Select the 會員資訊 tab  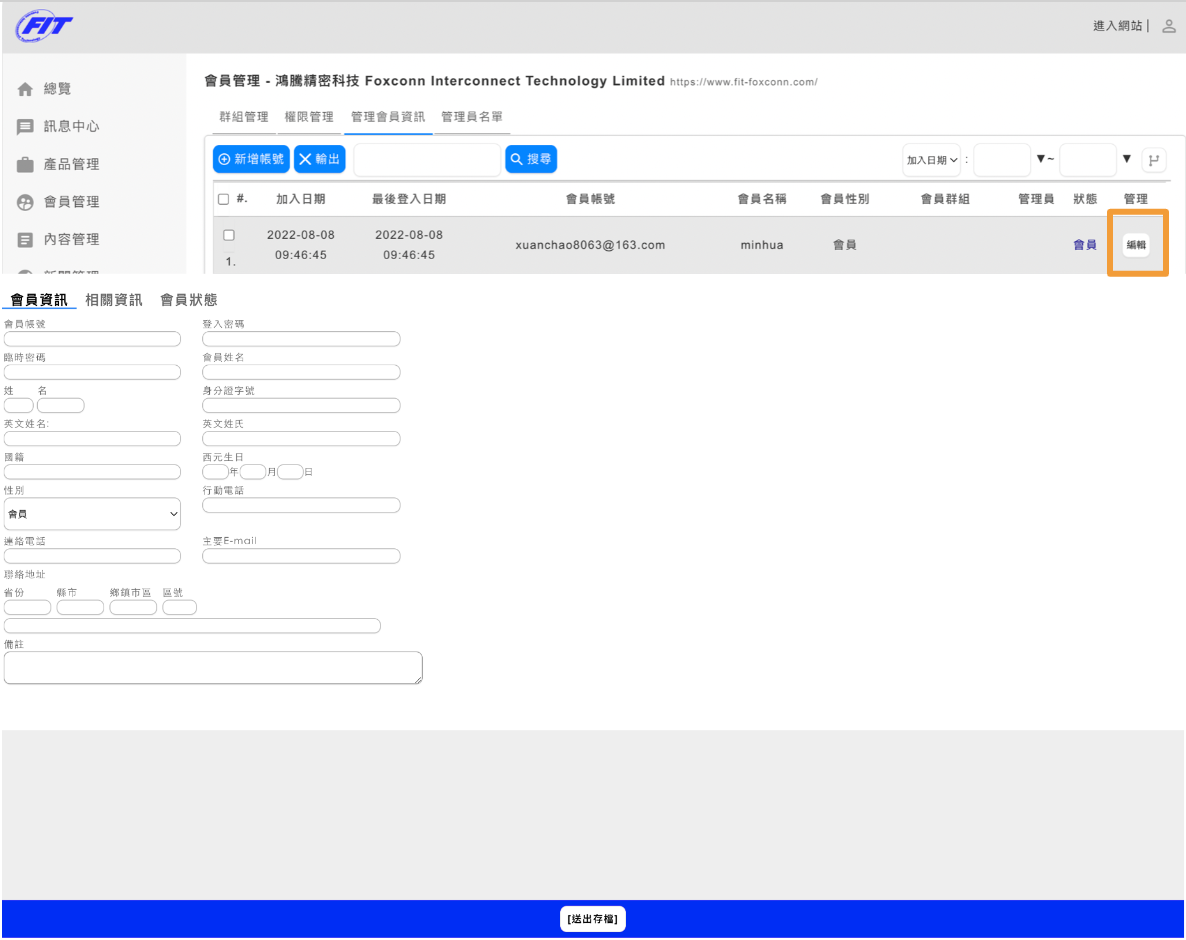coord(39,300)
